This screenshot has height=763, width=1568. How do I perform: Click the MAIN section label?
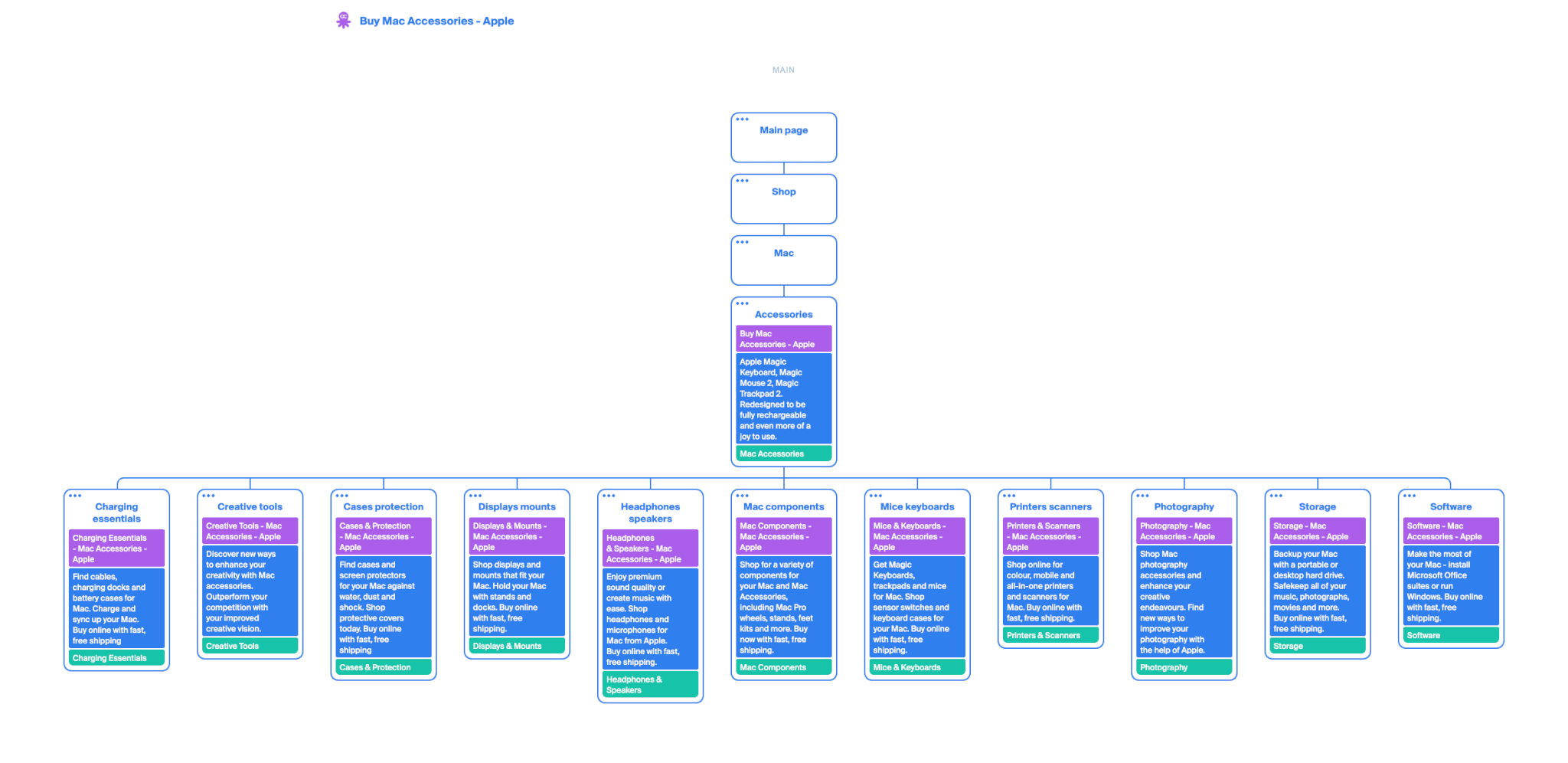click(783, 70)
